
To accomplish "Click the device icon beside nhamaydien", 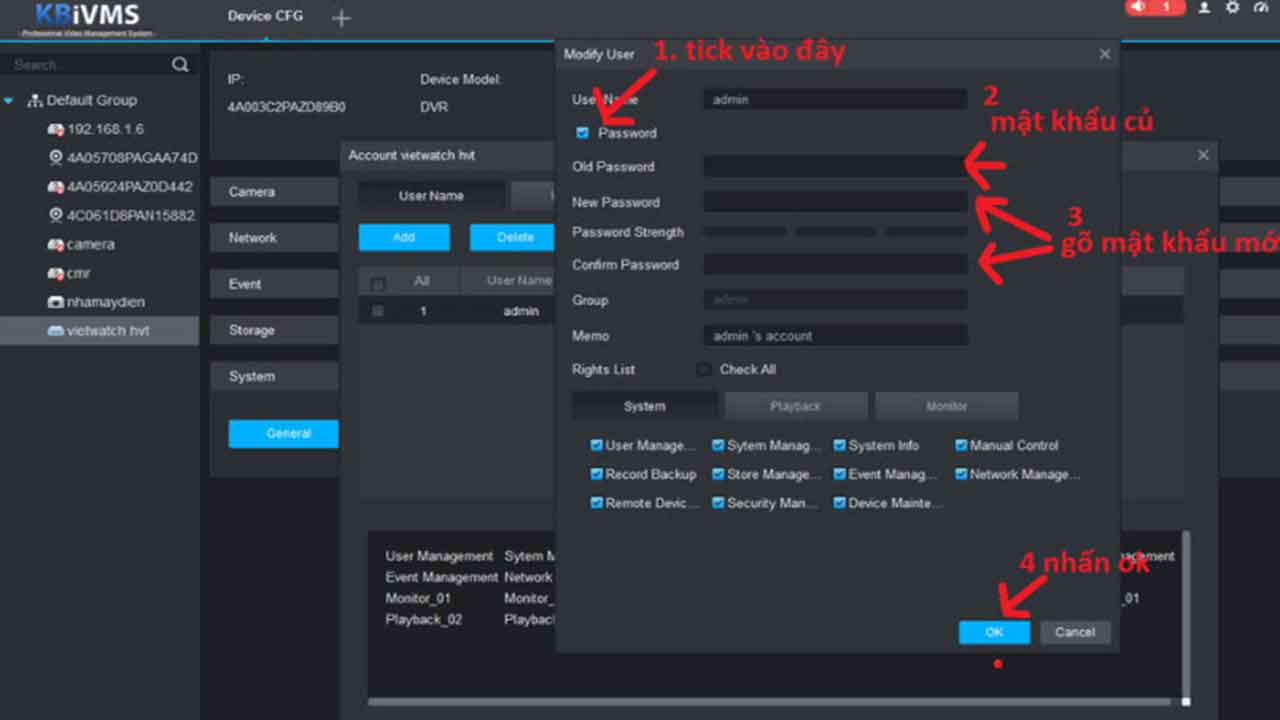I will coord(56,302).
